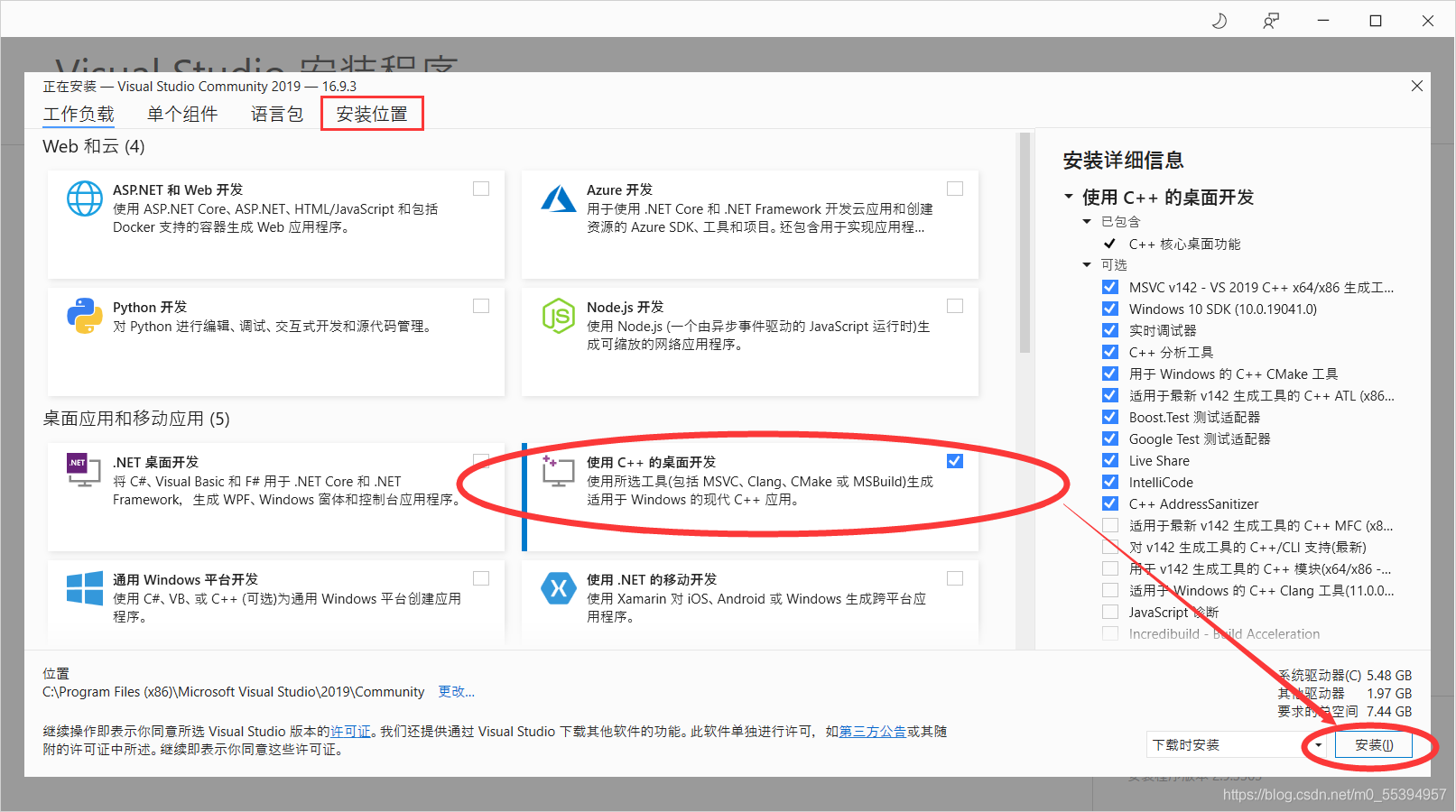The image size is (1456, 812).
Task: Enable the Node.js development workload checkbox
Action: pos(955,306)
